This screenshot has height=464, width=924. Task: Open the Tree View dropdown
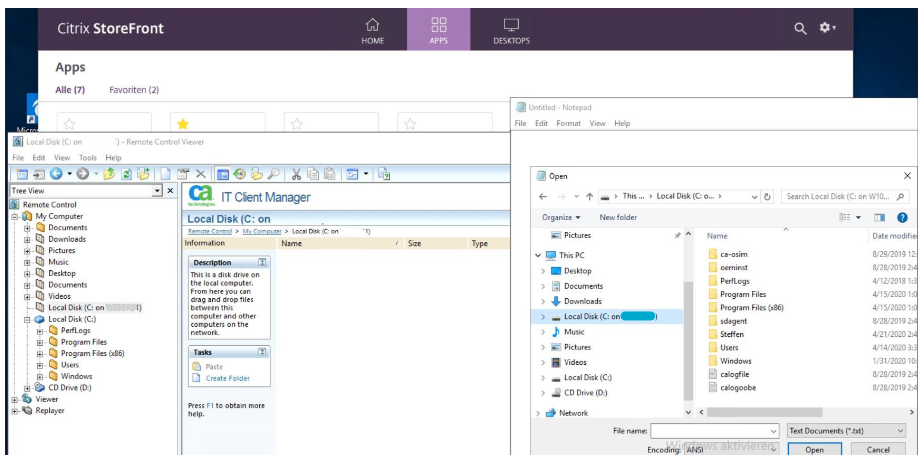156,190
